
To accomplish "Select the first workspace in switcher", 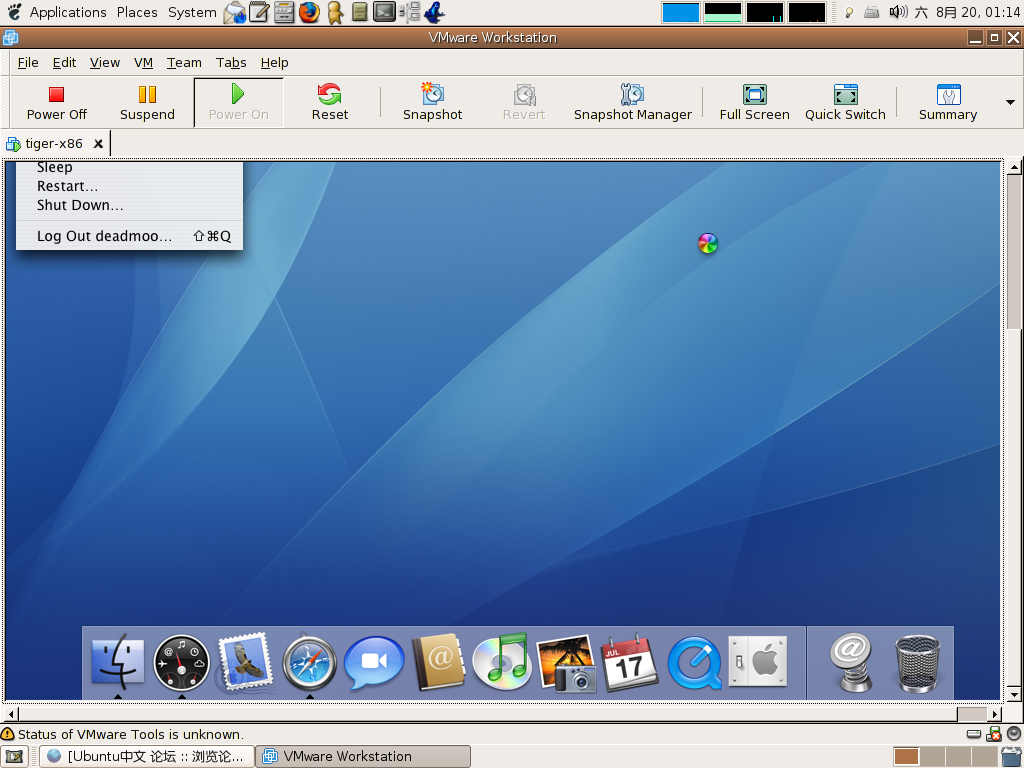I will 906,757.
